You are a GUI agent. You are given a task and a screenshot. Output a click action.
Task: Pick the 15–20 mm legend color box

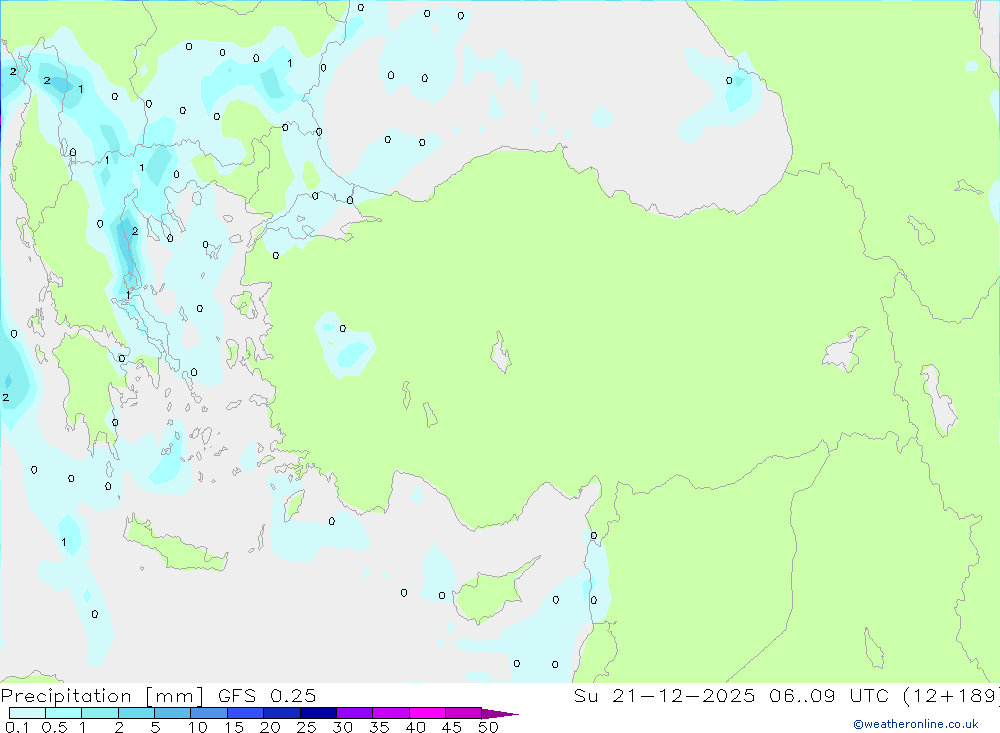pos(246,713)
